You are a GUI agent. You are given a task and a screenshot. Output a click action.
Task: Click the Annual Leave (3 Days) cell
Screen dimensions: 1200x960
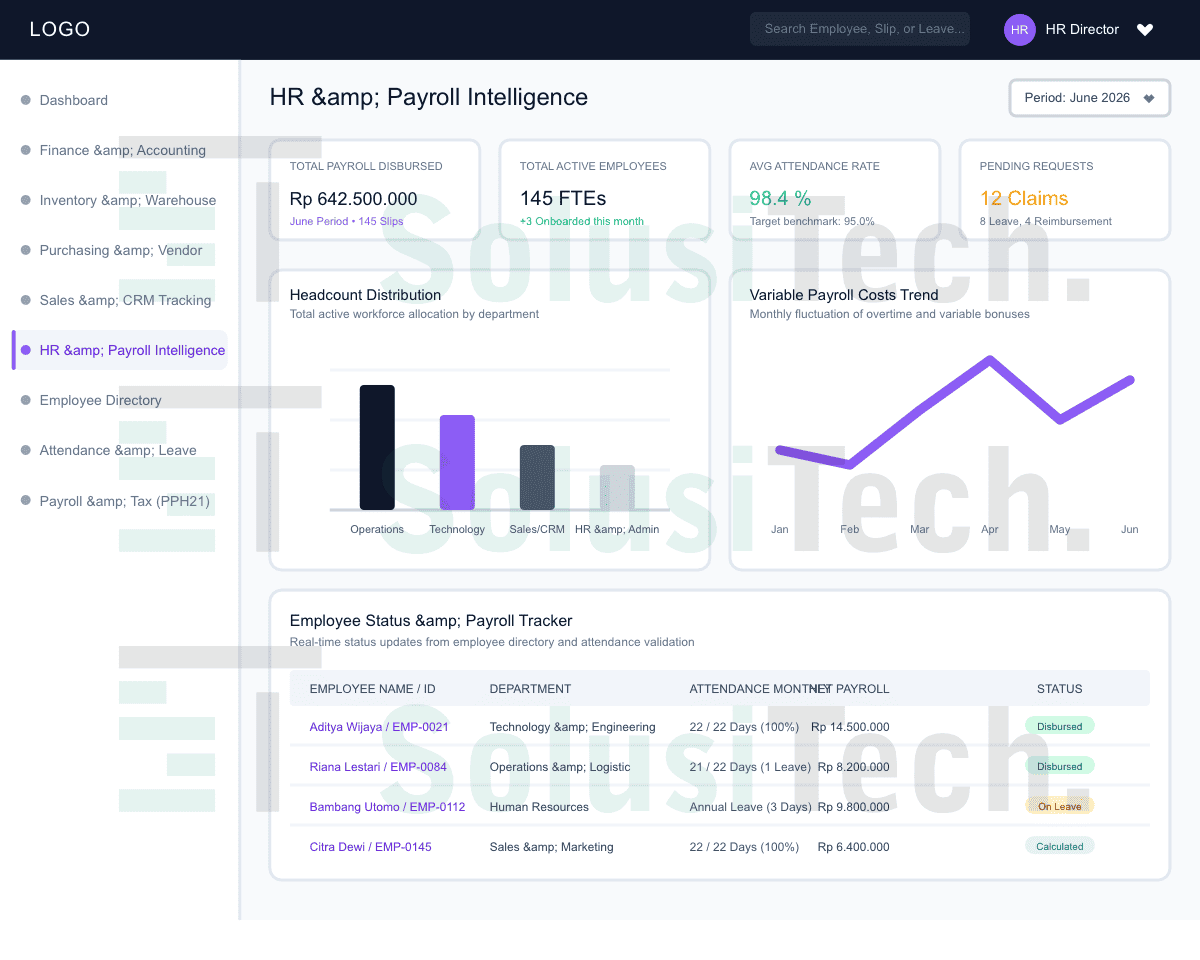click(751, 807)
